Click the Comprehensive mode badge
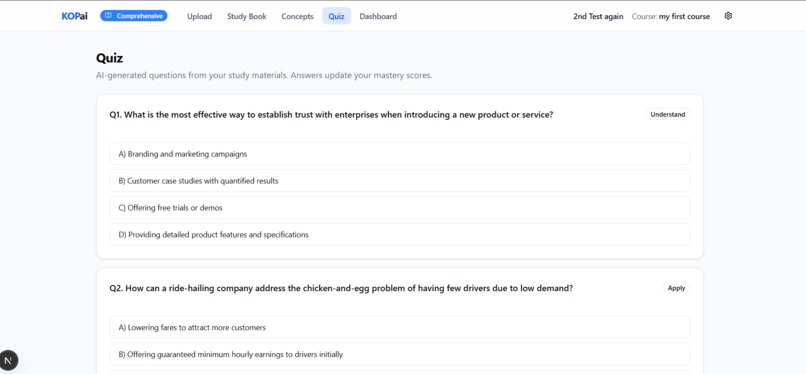 (x=134, y=16)
